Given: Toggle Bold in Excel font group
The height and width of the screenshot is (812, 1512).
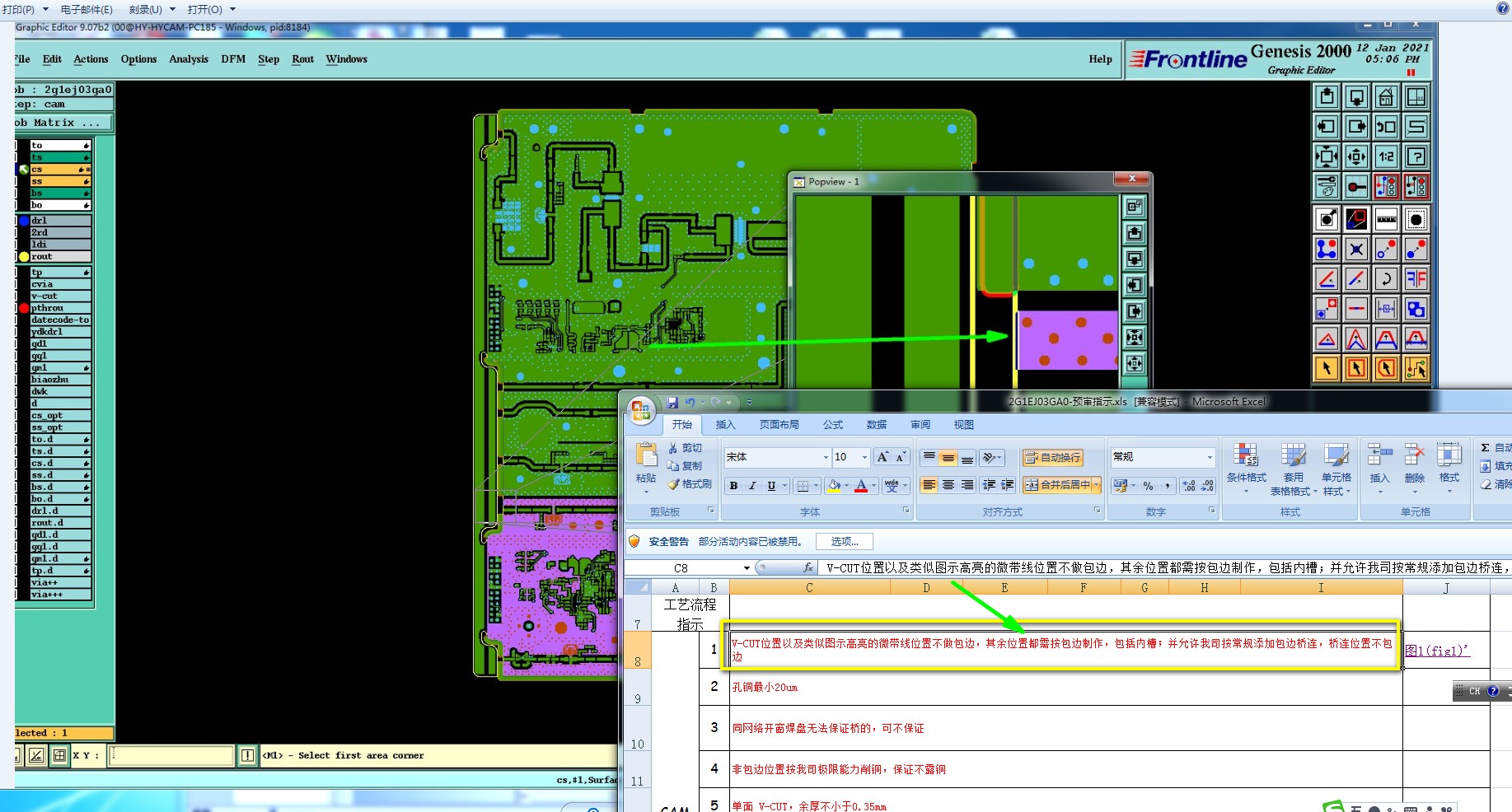Looking at the screenshot, I should click(733, 486).
